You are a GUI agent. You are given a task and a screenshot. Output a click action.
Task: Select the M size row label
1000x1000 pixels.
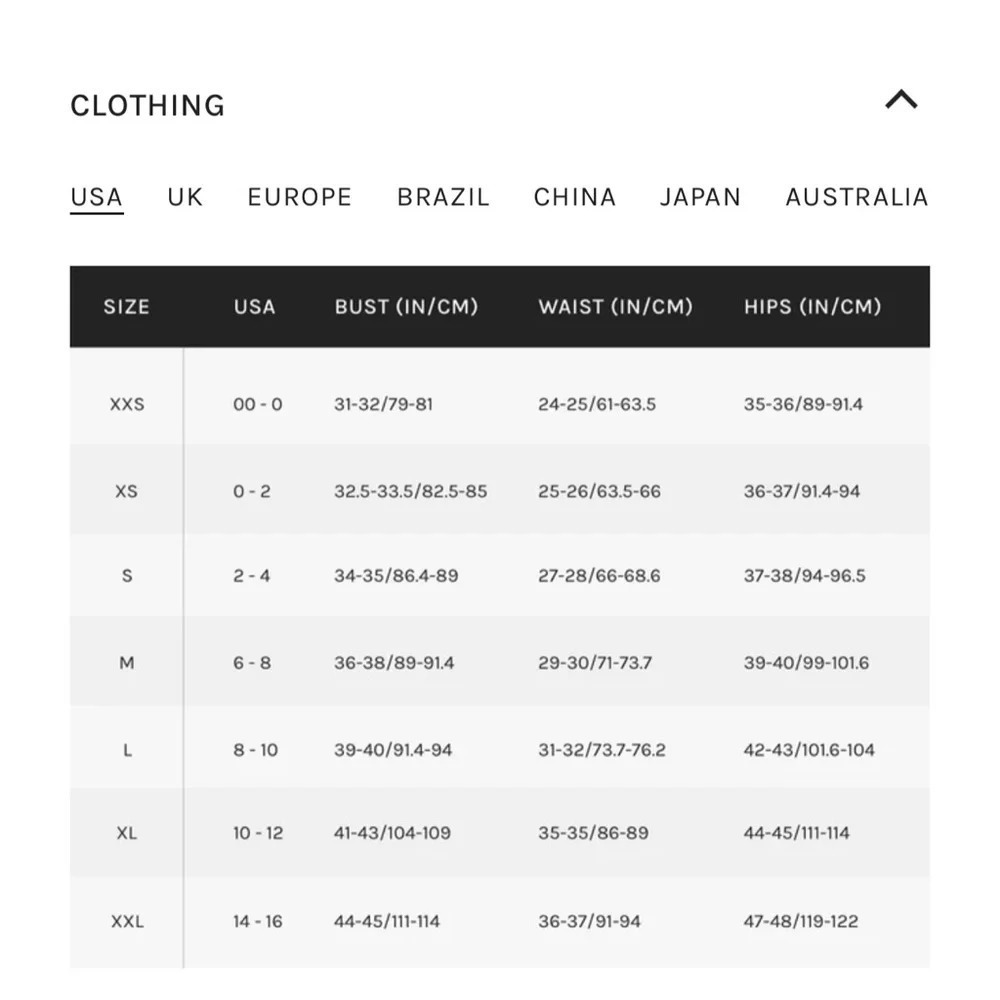[127, 663]
